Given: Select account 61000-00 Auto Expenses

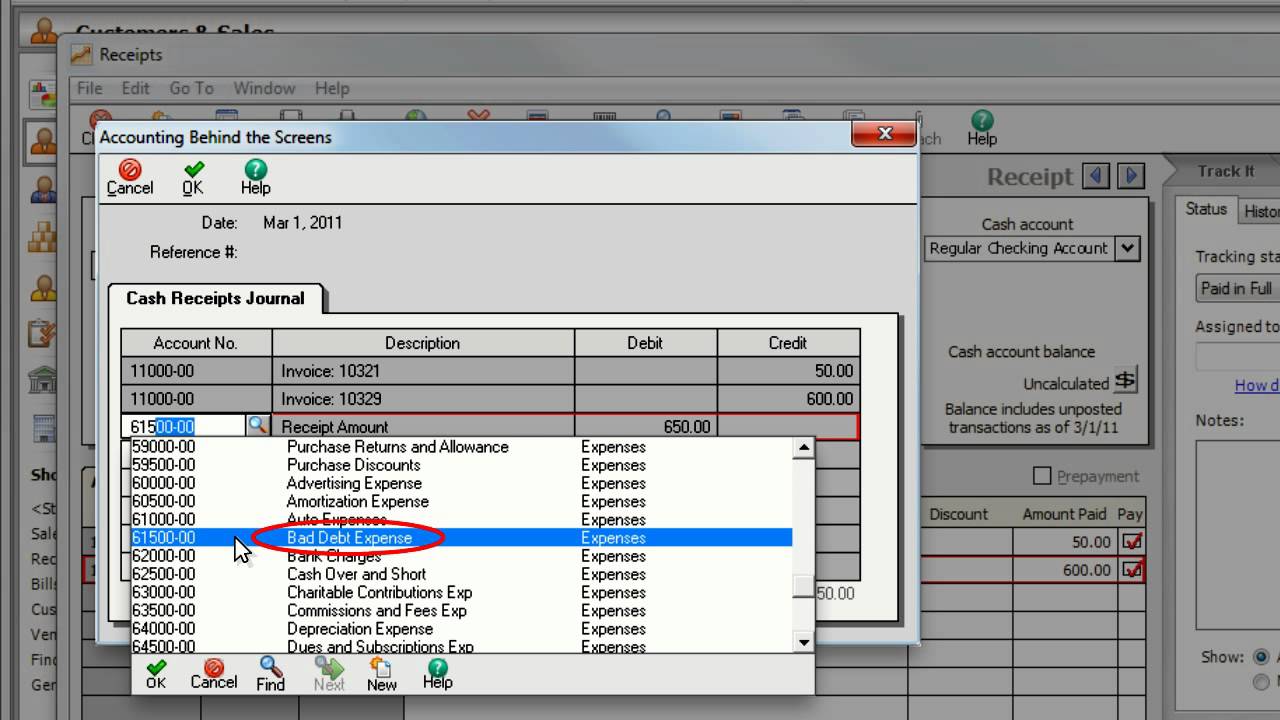Looking at the screenshot, I should click(462, 519).
